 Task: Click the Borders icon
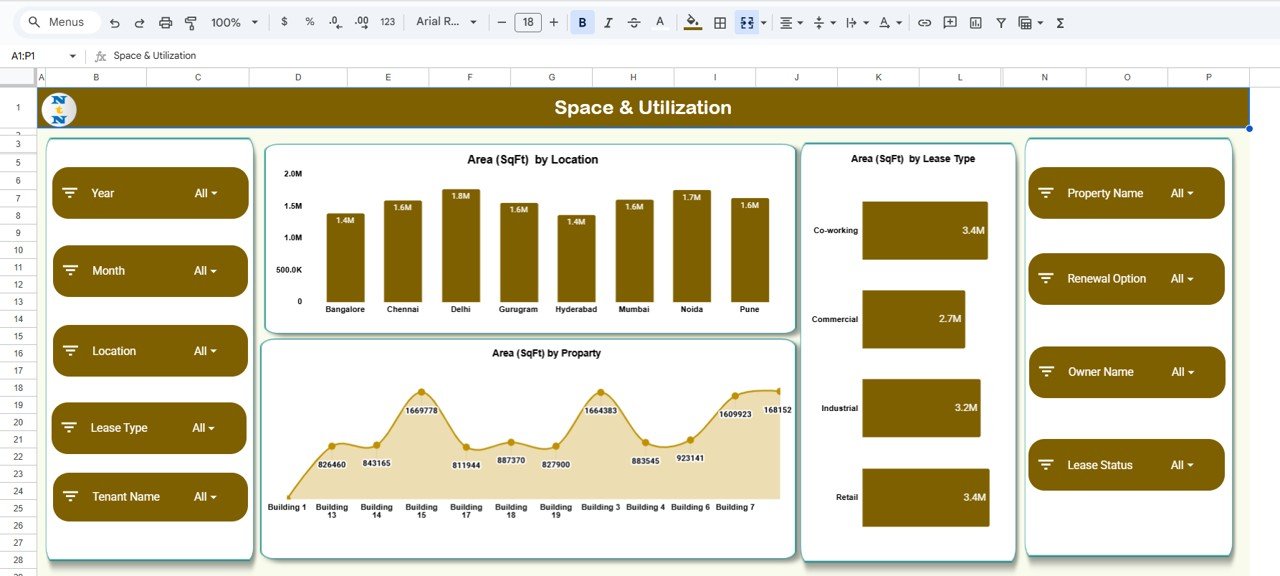(719, 22)
